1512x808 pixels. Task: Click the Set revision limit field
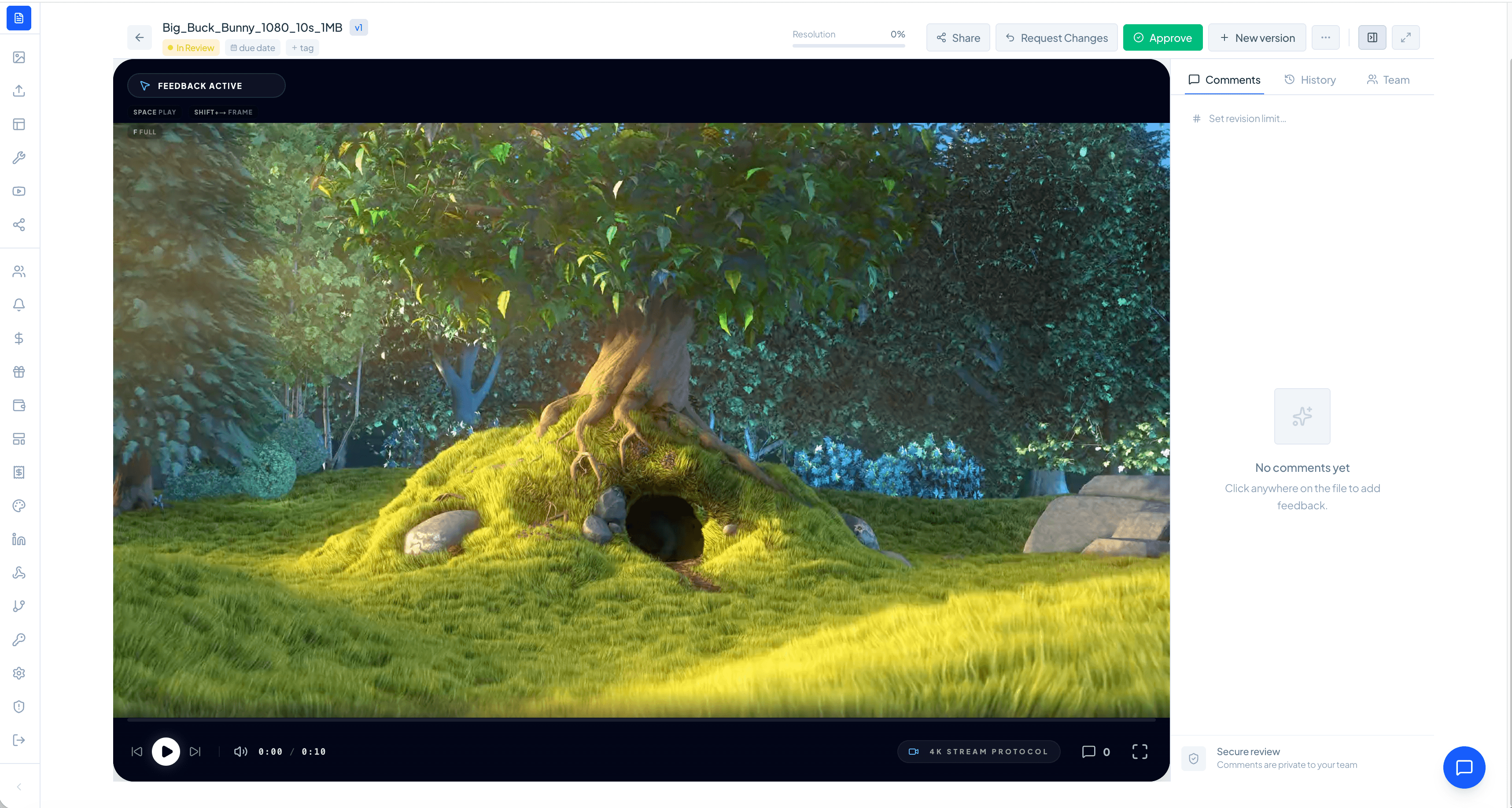pos(1303,119)
